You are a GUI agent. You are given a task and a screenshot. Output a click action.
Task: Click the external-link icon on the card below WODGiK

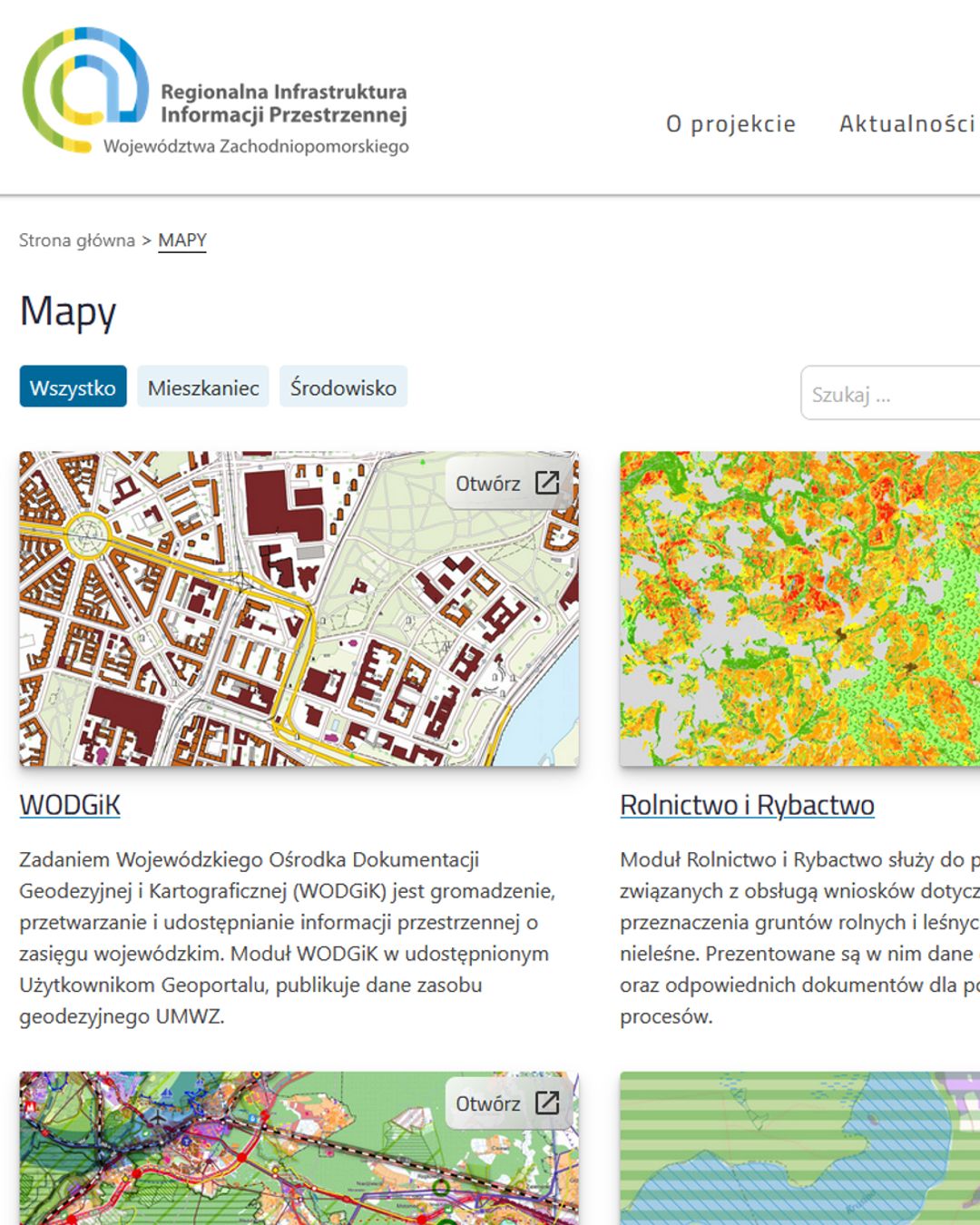[x=547, y=1102]
